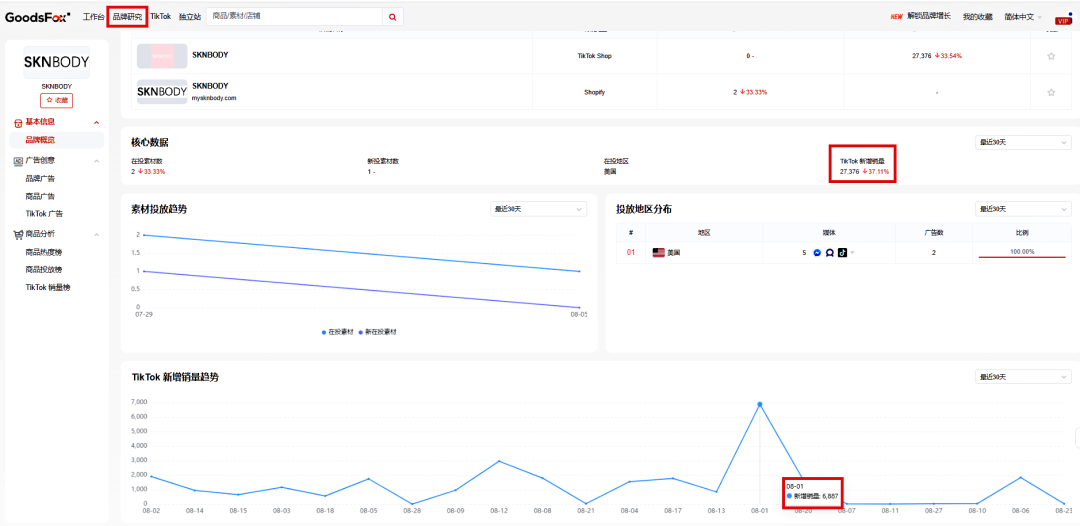The height and width of the screenshot is (526, 1080).
Task: Open 商品广告 in the sidebar
Action: coord(40,196)
